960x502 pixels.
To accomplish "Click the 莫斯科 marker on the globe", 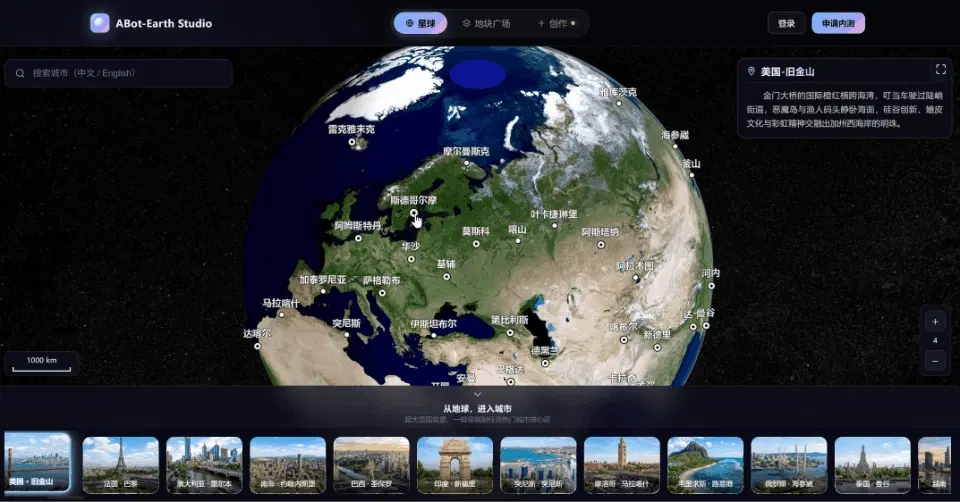I will [x=476, y=244].
